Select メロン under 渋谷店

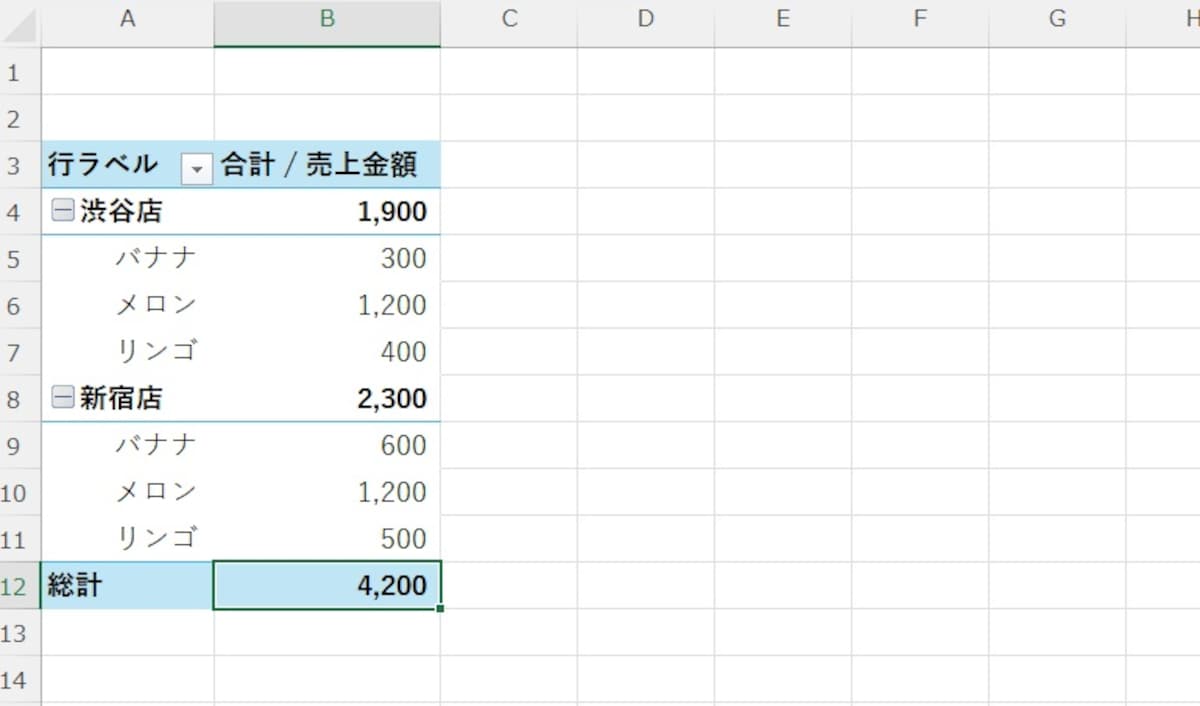(127, 305)
